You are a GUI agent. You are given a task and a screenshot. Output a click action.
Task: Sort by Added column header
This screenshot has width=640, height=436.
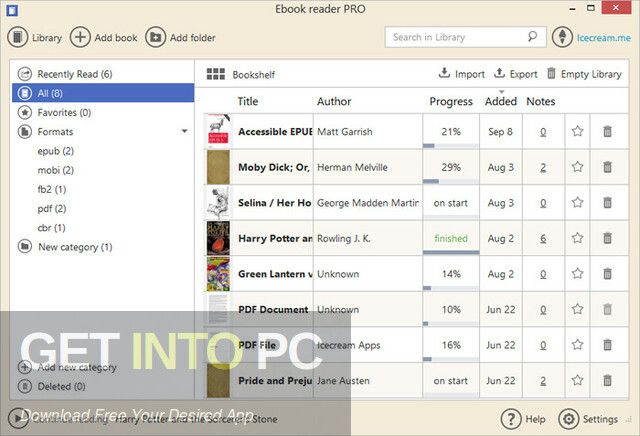click(x=500, y=101)
